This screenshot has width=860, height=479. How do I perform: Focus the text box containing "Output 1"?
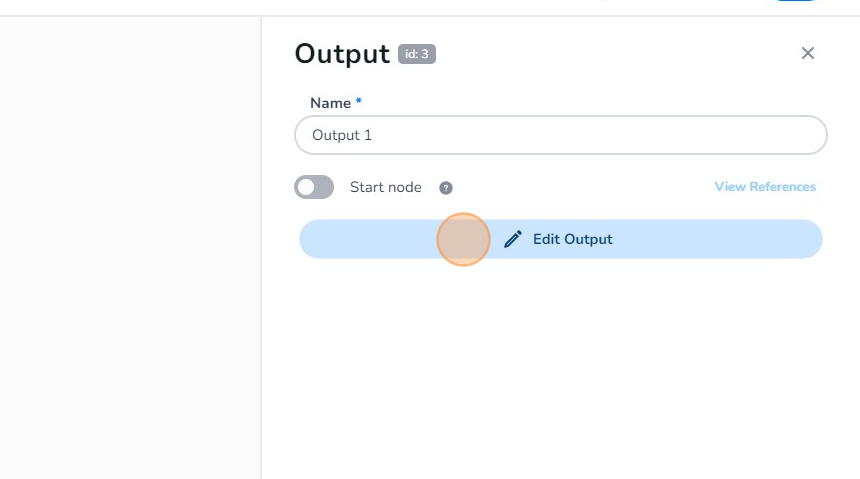pos(560,135)
